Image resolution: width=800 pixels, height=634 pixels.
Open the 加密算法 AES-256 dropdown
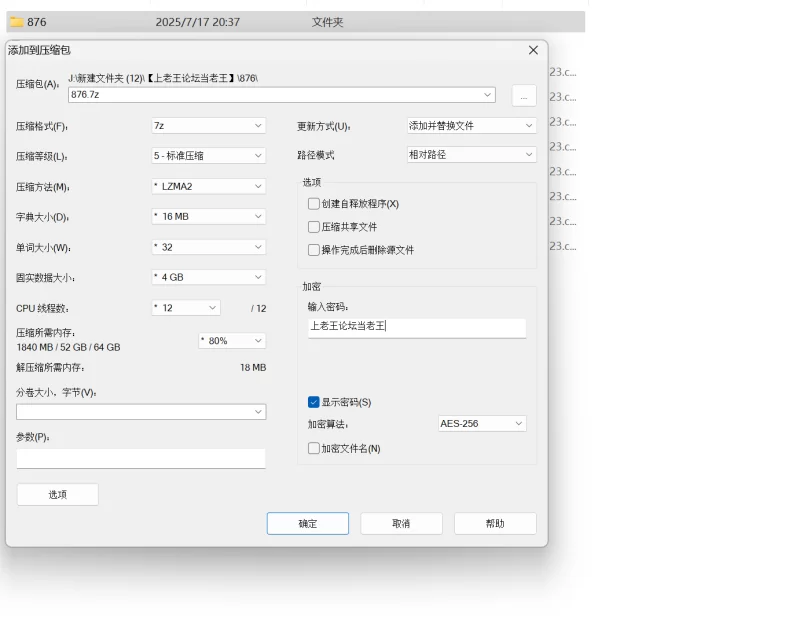pos(482,423)
